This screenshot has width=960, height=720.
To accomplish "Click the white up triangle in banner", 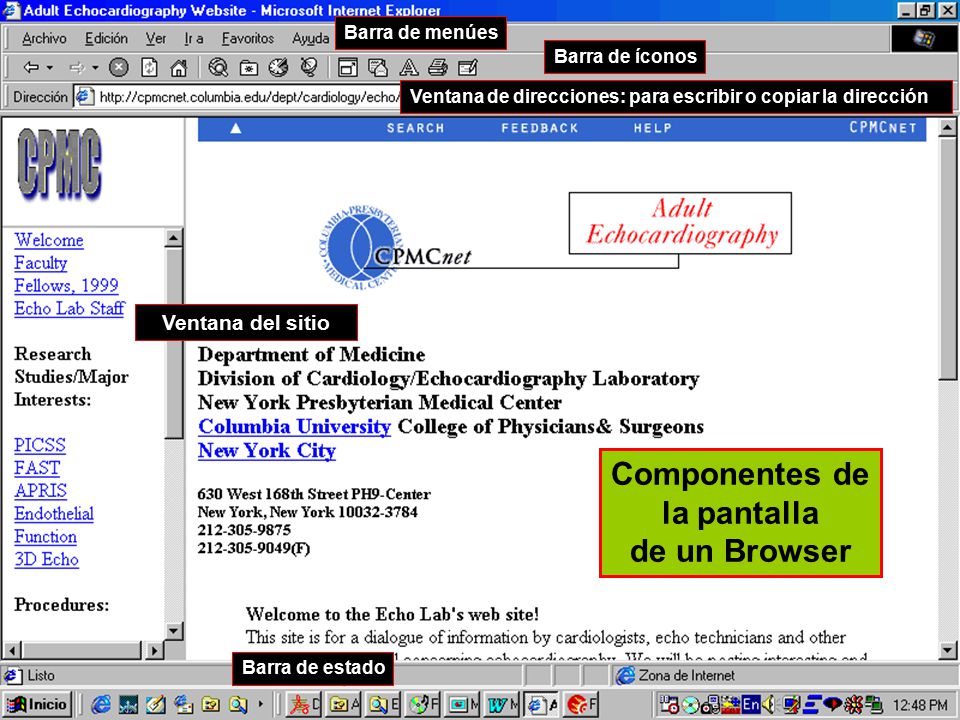I will (236, 128).
